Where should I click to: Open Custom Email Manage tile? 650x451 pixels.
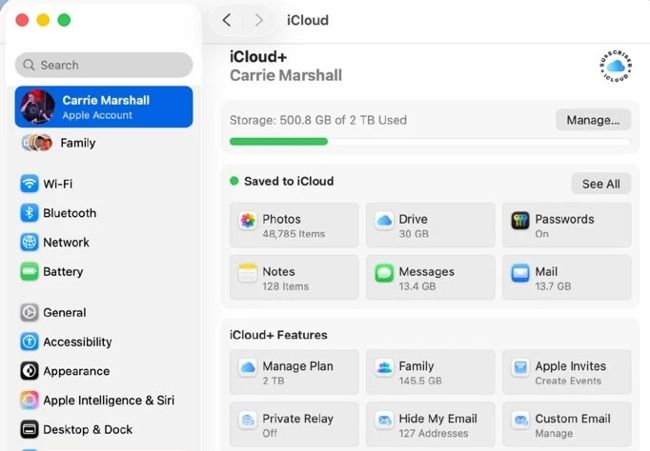tap(567, 424)
